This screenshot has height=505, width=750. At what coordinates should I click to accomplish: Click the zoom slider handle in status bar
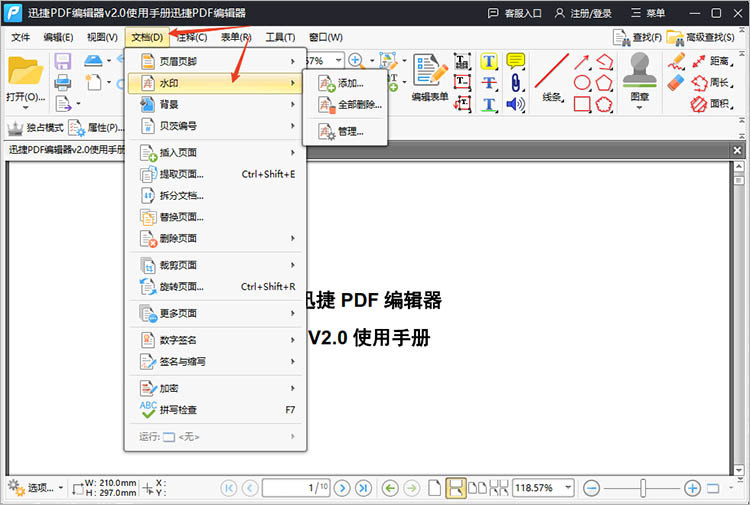(642, 488)
